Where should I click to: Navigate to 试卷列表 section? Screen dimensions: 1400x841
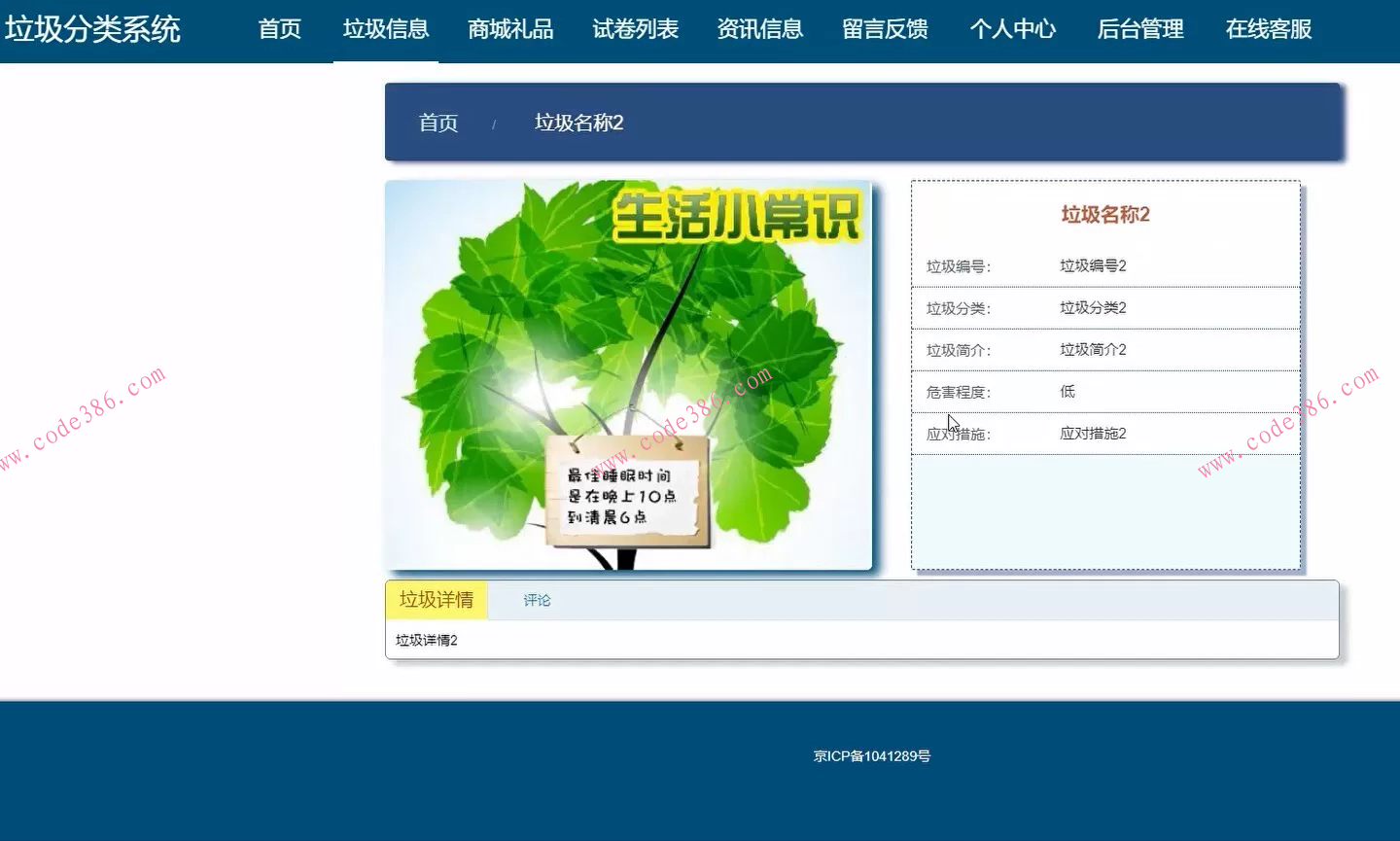(635, 29)
